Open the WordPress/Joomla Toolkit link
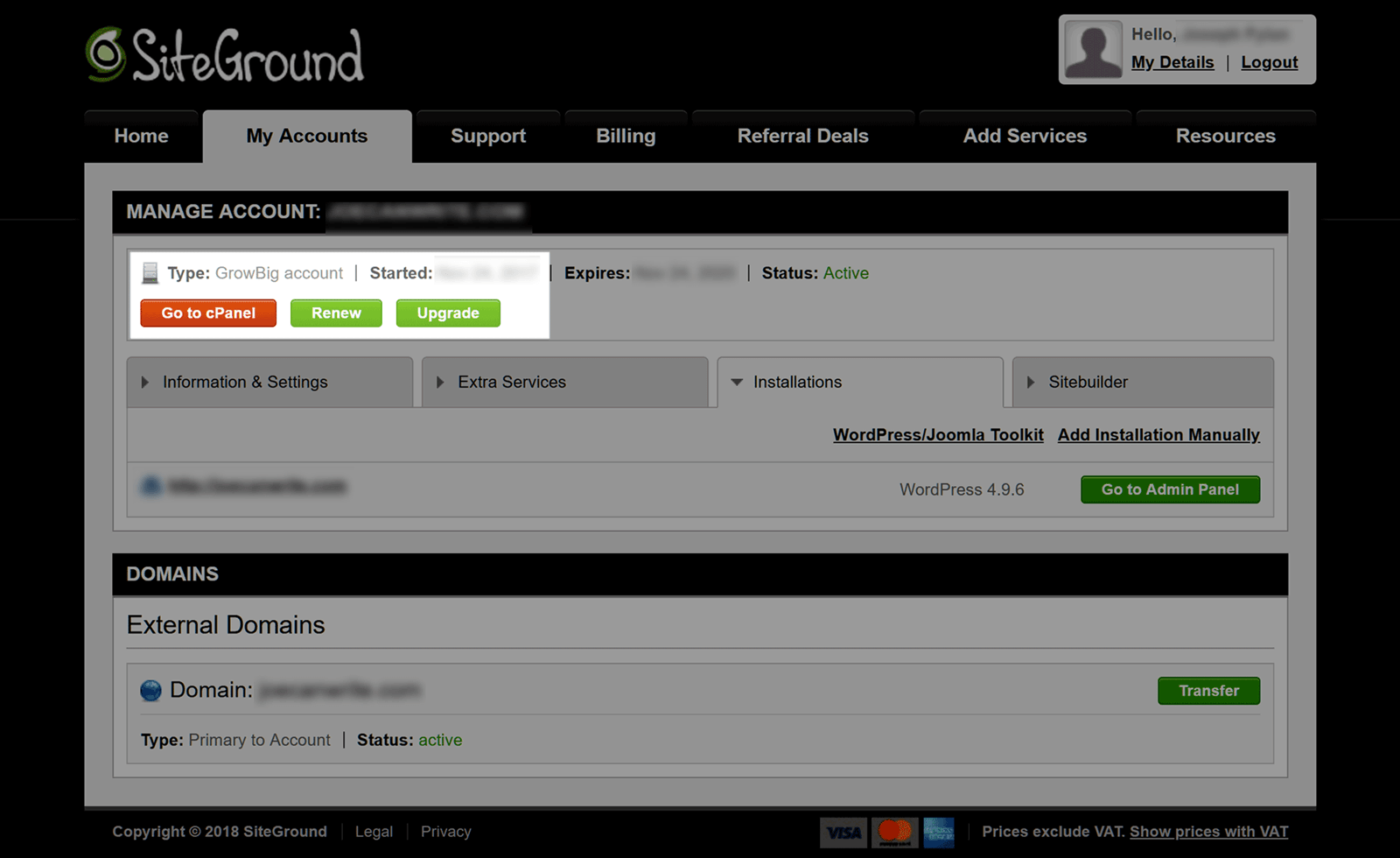 click(x=938, y=435)
